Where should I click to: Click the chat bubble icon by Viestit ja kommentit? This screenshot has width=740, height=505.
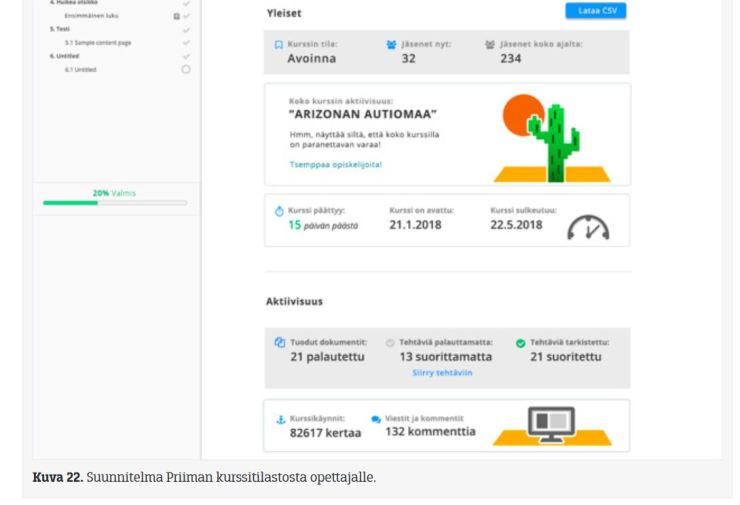376,418
